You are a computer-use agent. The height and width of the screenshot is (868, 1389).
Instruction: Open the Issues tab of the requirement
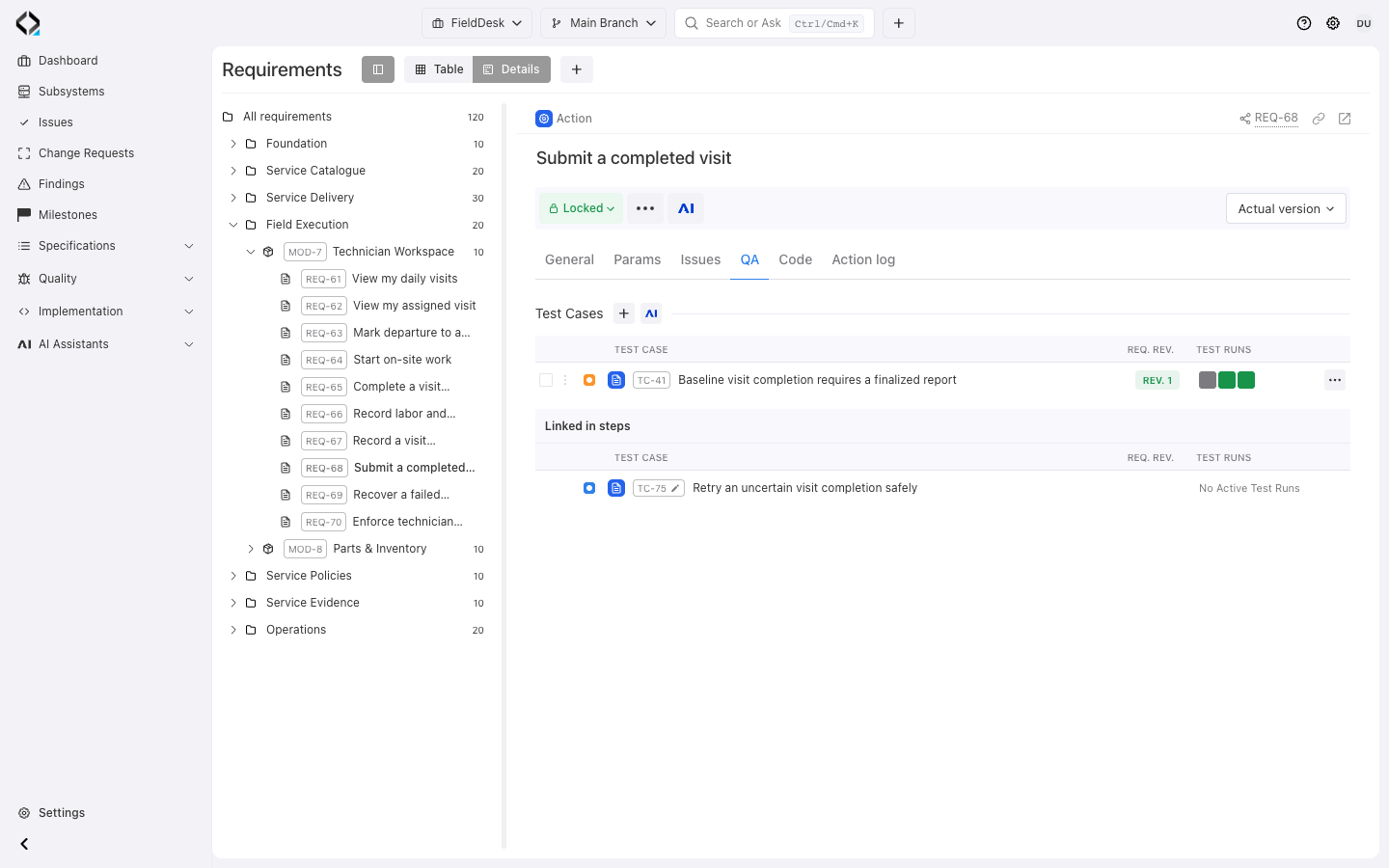pyautogui.click(x=700, y=259)
